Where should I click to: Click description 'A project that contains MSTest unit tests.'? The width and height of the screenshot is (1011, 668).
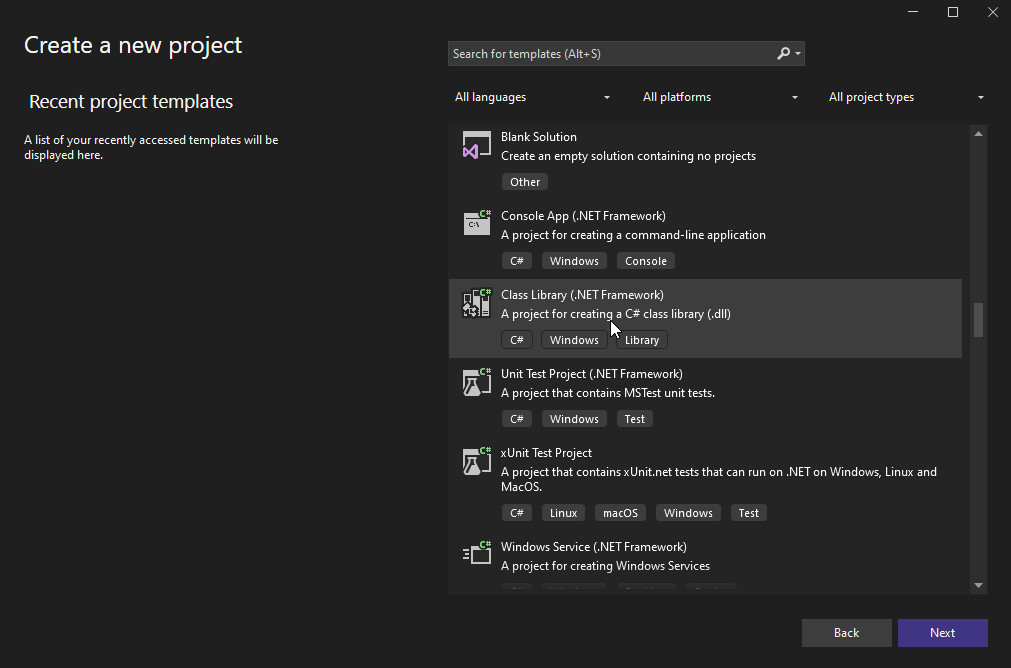coord(607,393)
